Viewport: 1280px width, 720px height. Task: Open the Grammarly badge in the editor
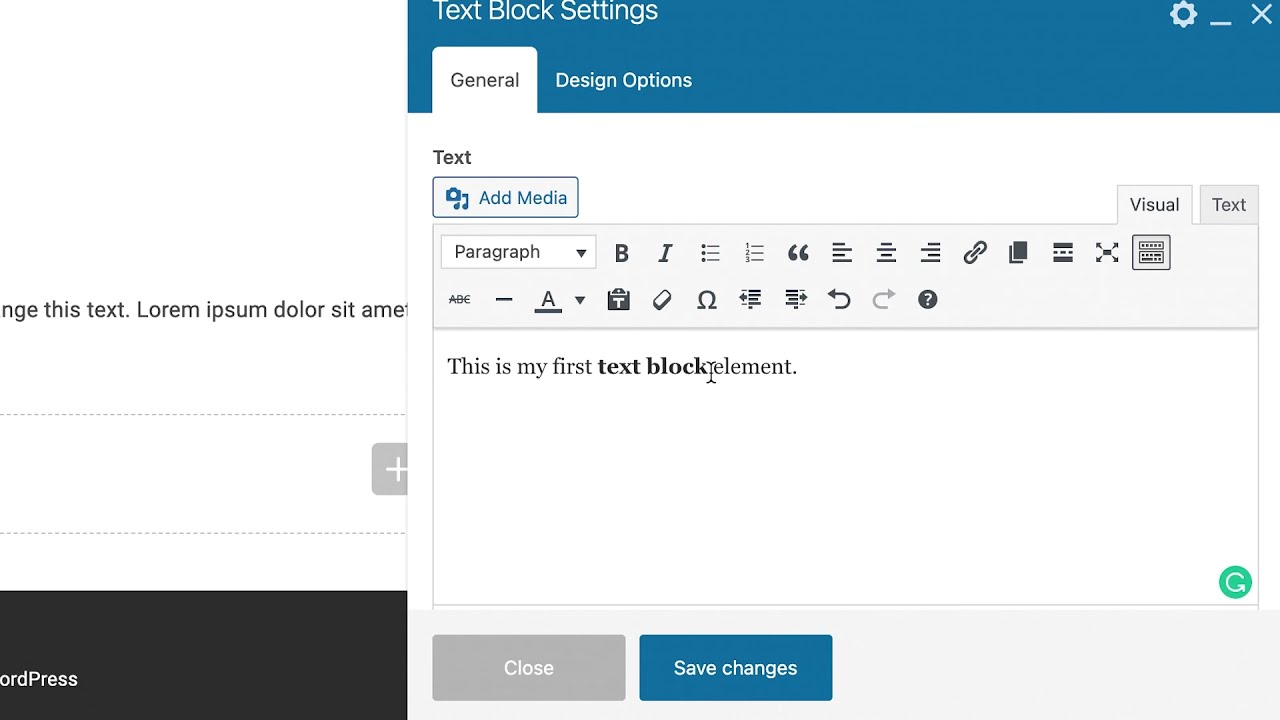click(1235, 582)
